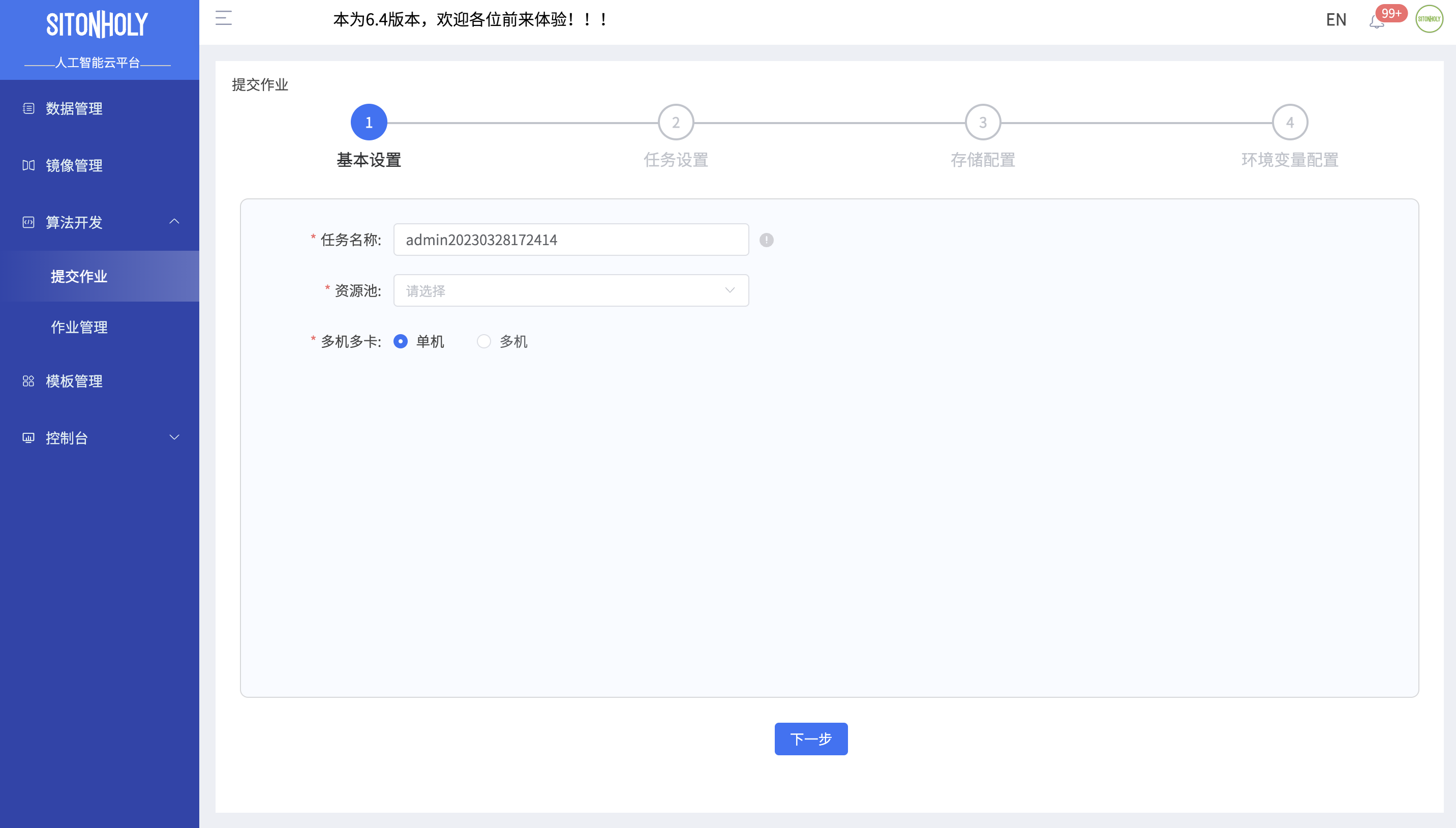Image resolution: width=1456 pixels, height=828 pixels.
Task: Click step 1 circle 基本设置
Action: pos(369,122)
